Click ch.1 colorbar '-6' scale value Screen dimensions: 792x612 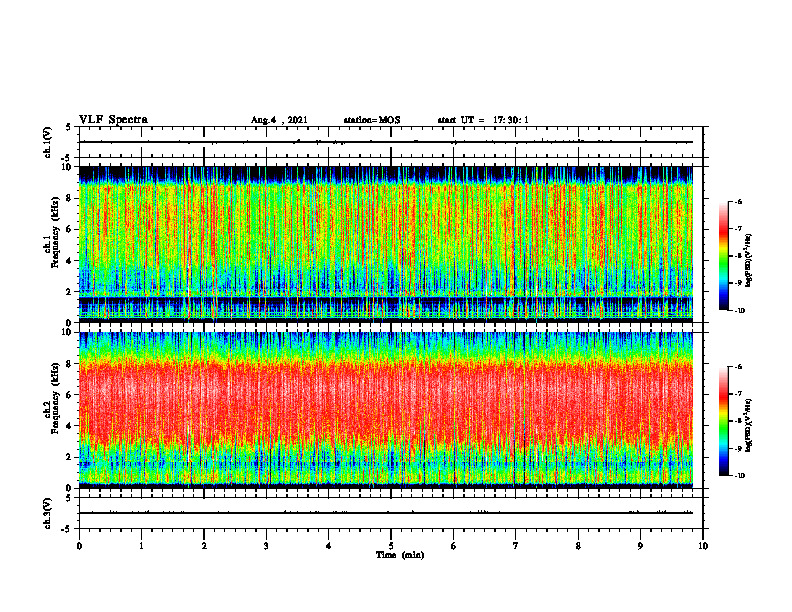(x=739, y=202)
